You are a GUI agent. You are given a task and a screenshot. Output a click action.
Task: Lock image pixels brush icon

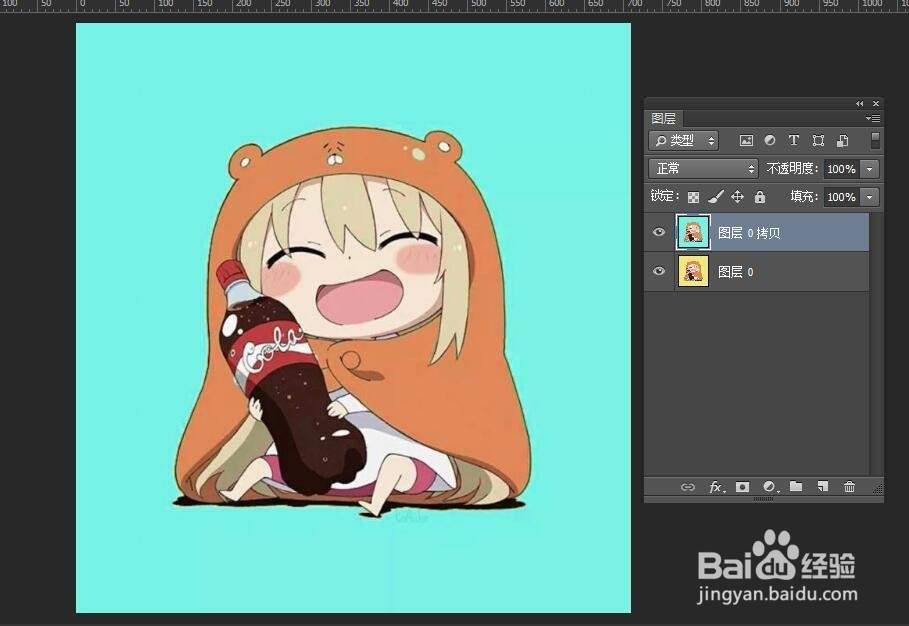coord(715,197)
